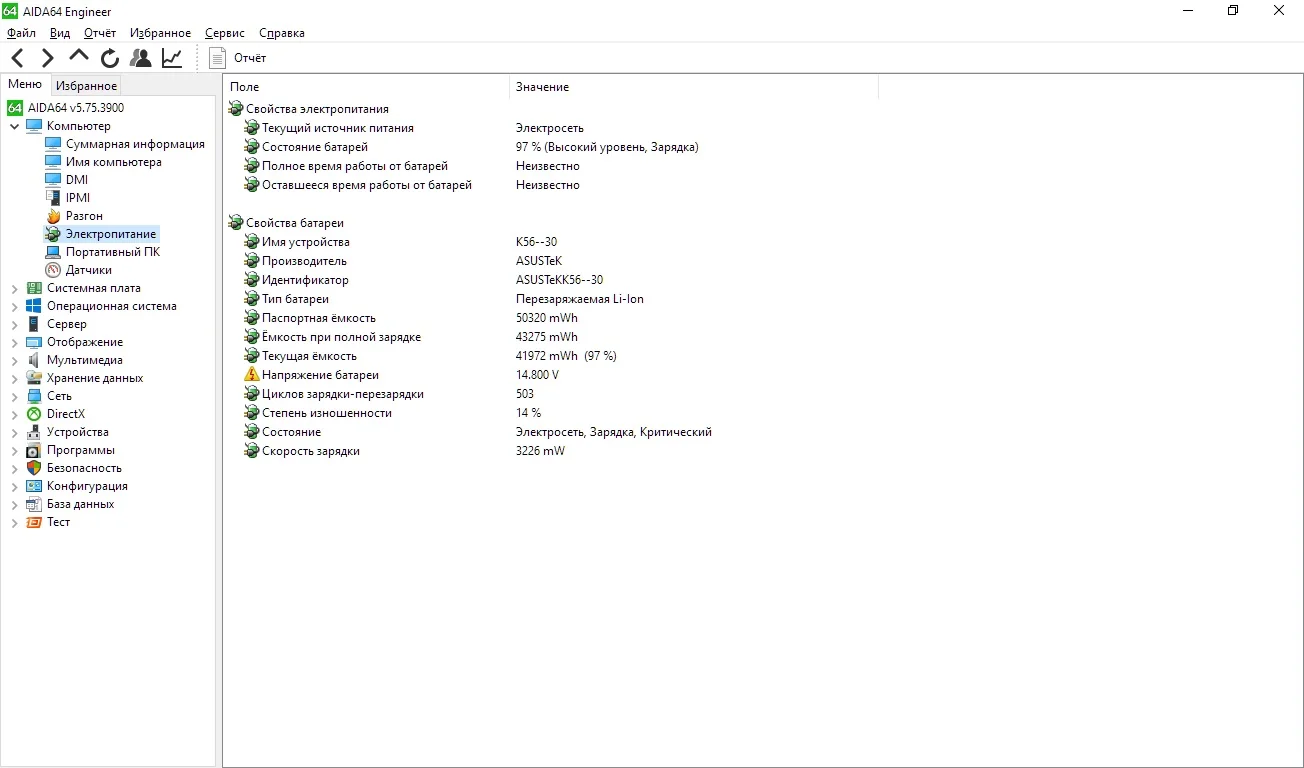Sort by the Значение column header
Viewport: 1304px width, 768px height.
coord(694,87)
